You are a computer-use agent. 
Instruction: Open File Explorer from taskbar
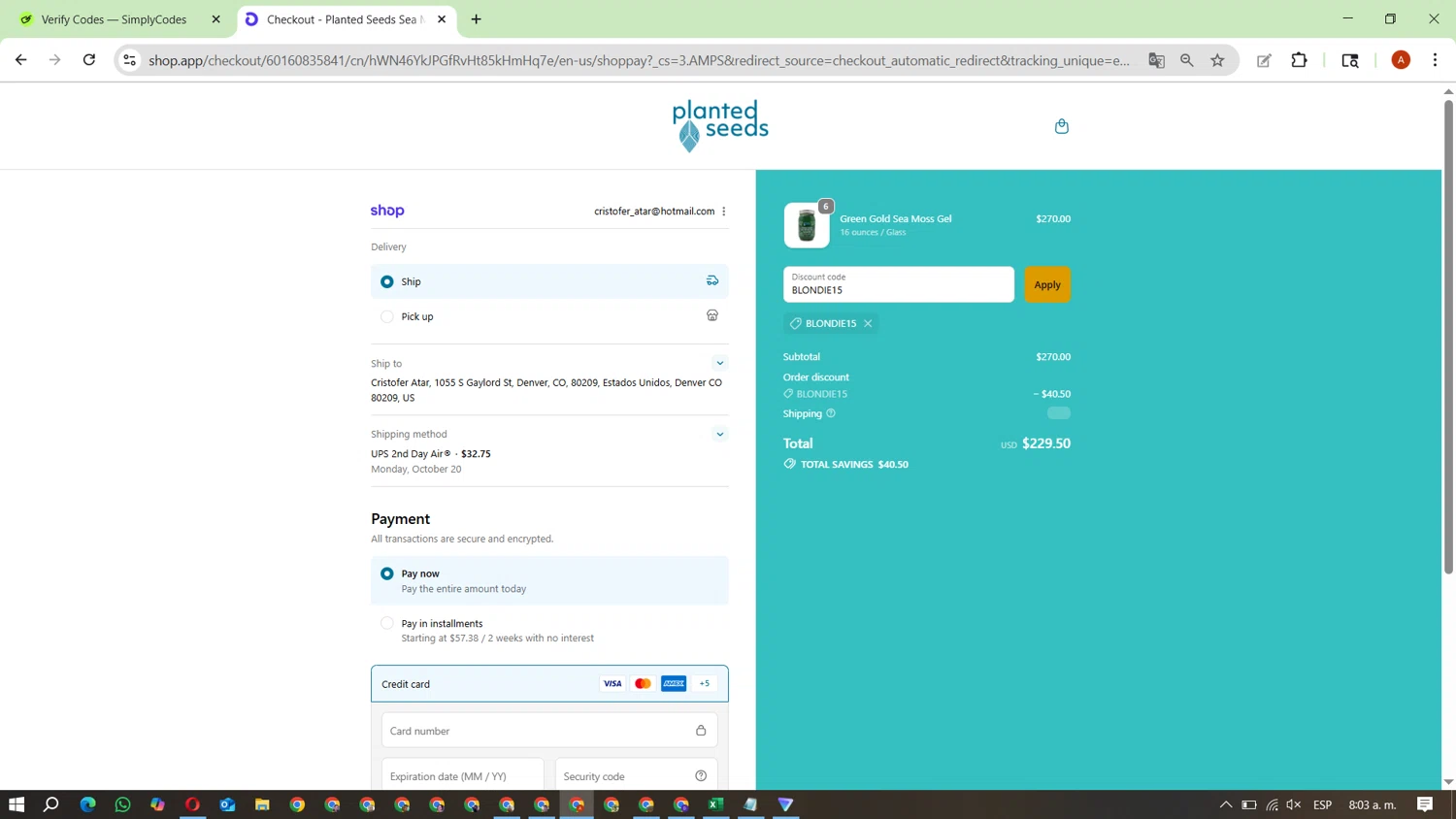pos(262,804)
